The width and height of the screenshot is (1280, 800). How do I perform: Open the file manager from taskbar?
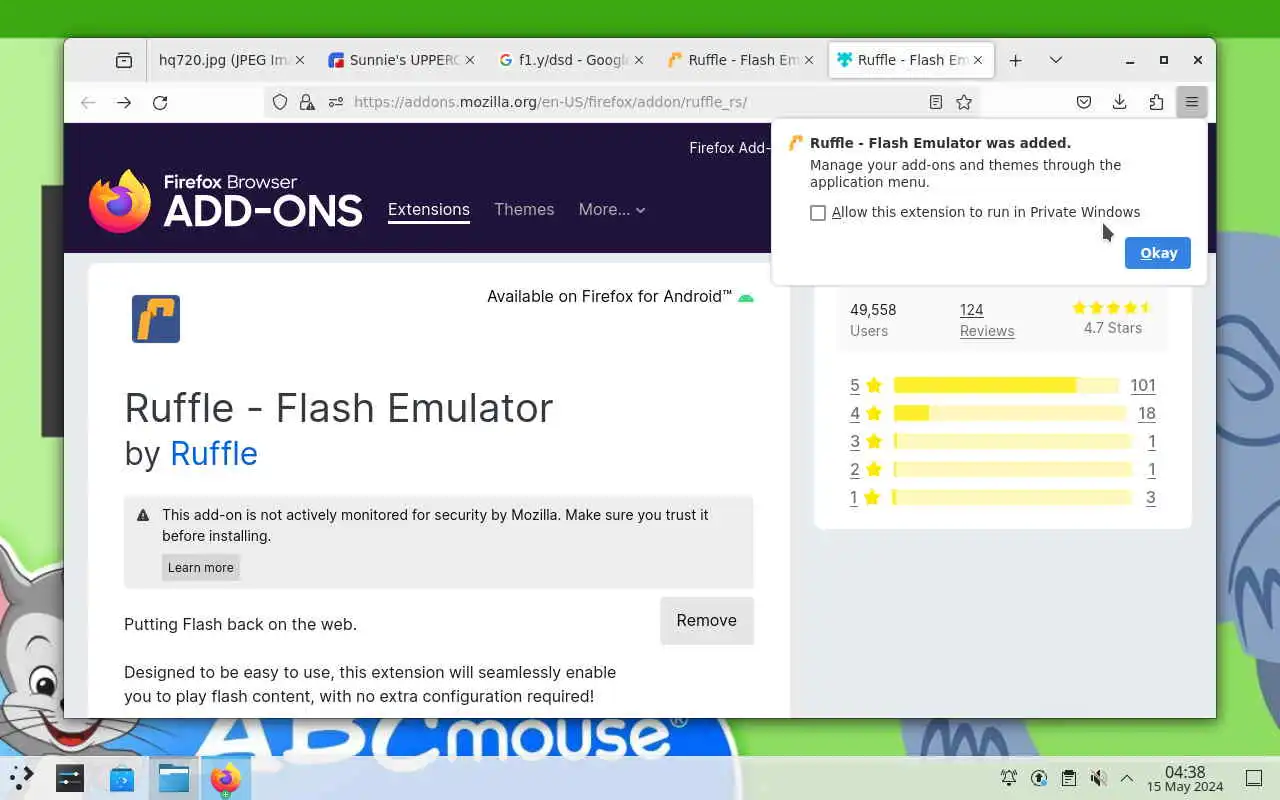point(174,777)
